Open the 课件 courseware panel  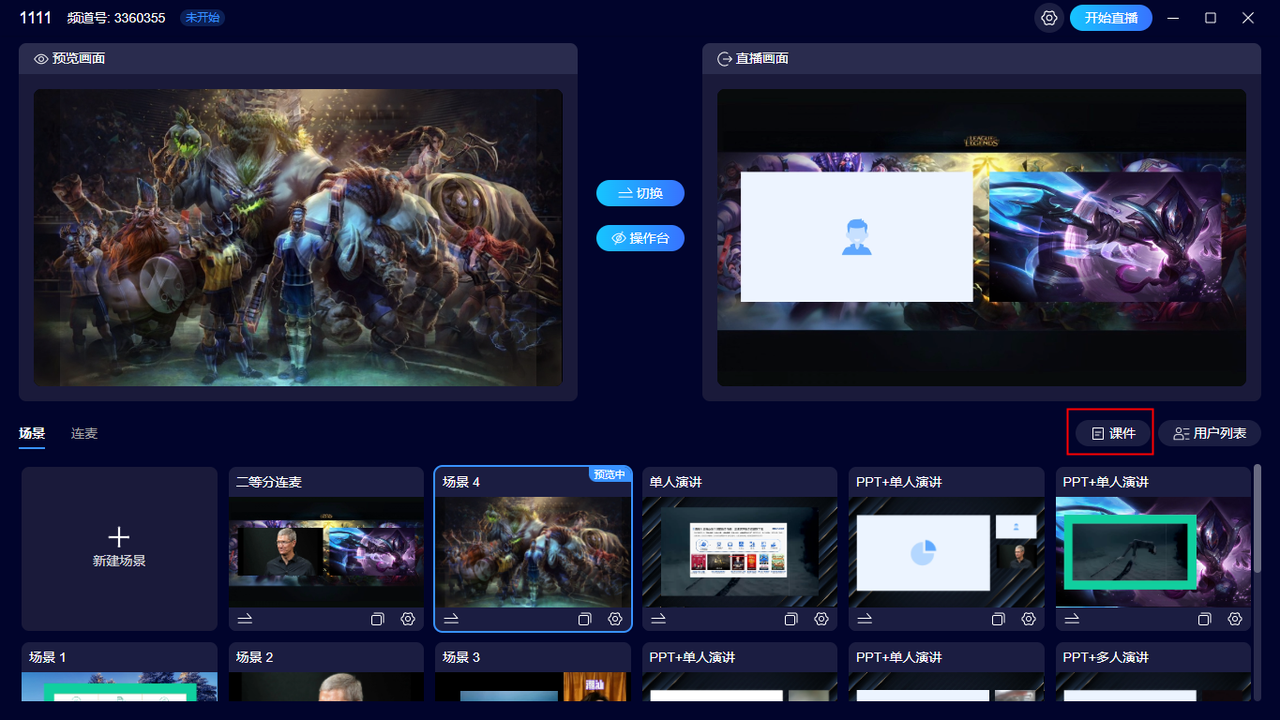[1114, 433]
